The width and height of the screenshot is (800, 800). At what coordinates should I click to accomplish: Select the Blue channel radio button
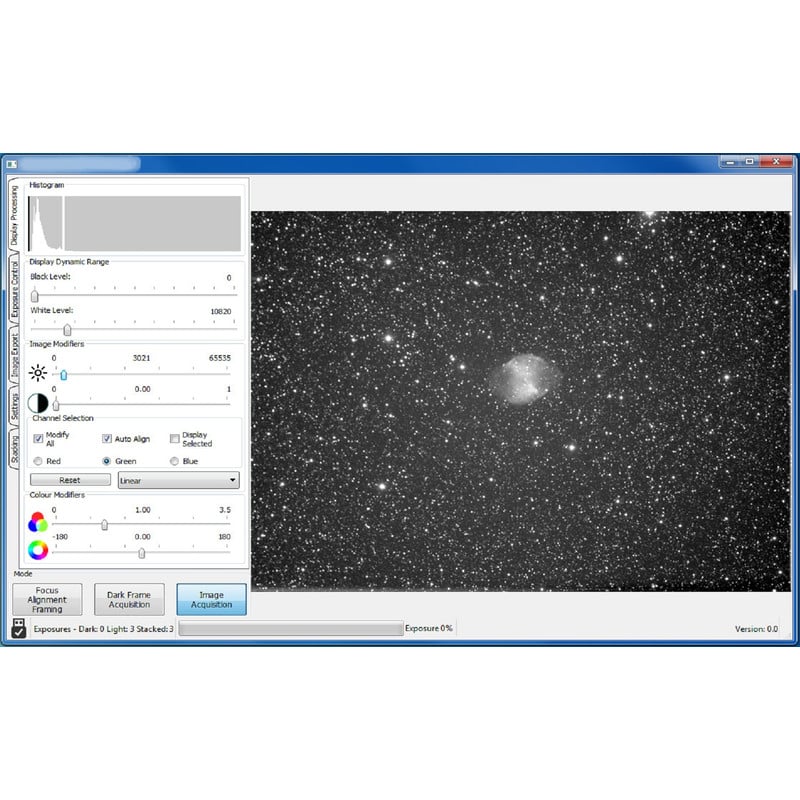pyautogui.click(x=174, y=461)
